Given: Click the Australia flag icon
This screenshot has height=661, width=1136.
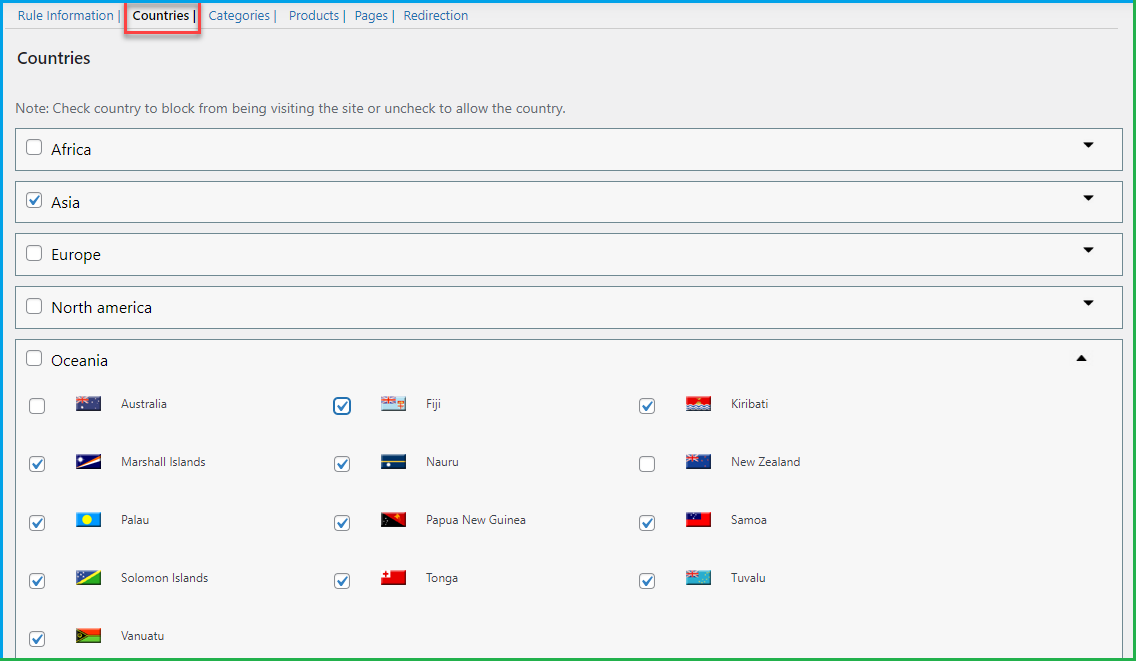Looking at the screenshot, I should (88, 404).
